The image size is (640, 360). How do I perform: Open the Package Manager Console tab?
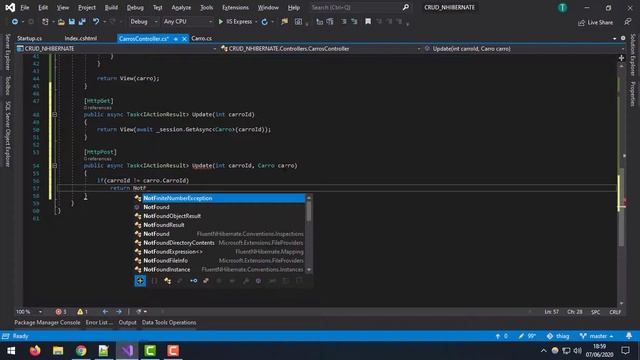(47, 322)
